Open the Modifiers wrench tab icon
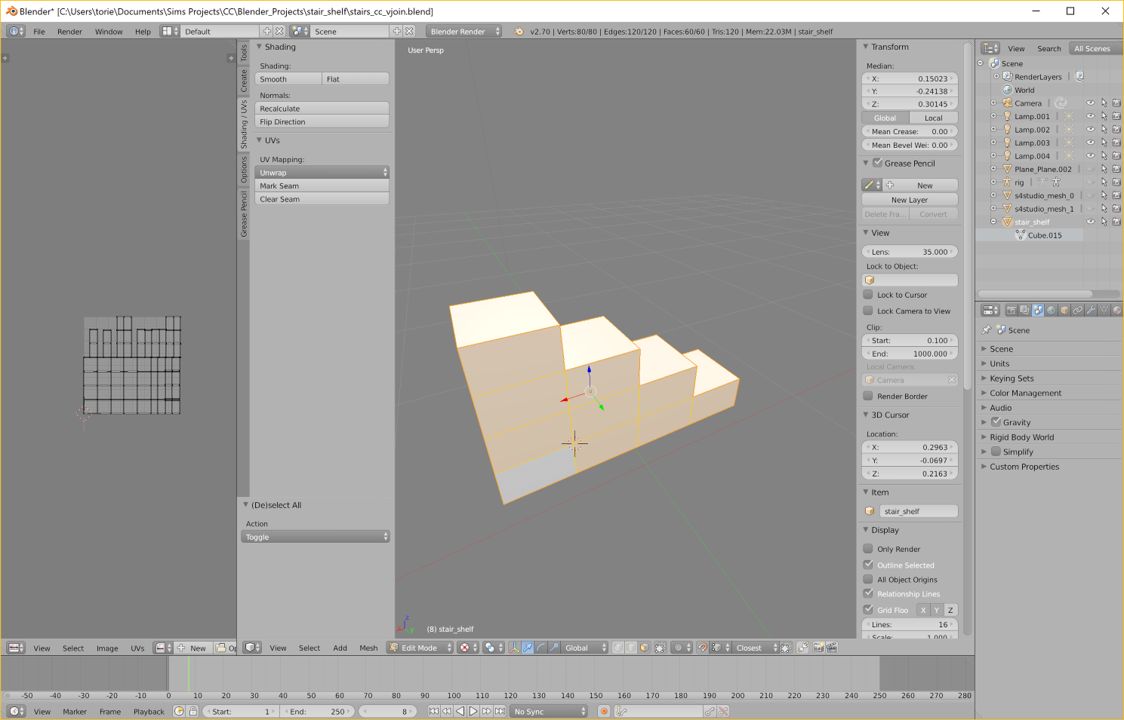 click(1091, 310)
